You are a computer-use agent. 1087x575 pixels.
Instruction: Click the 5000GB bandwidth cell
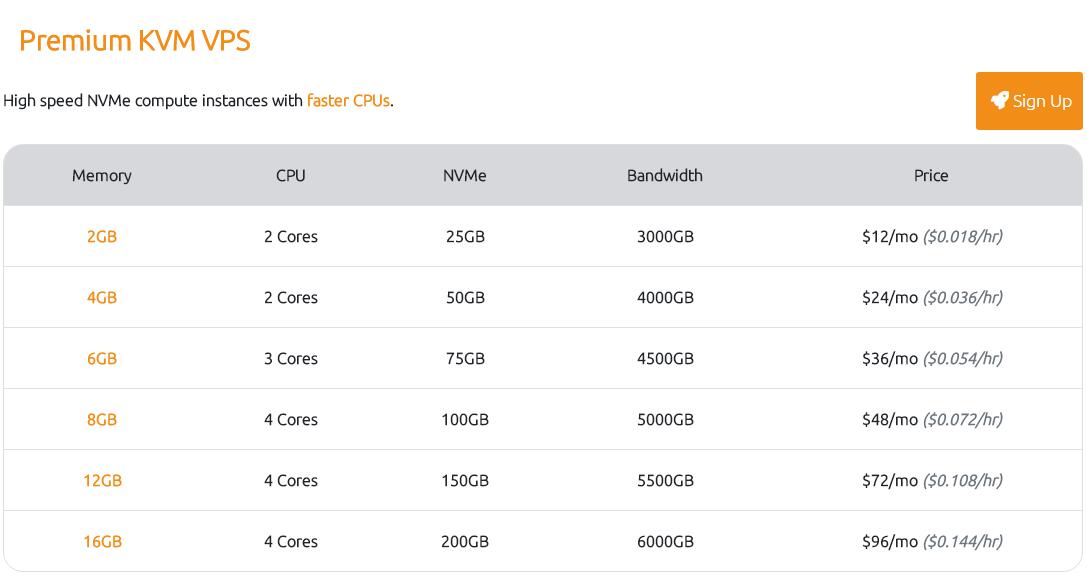[x=665, y=420]
